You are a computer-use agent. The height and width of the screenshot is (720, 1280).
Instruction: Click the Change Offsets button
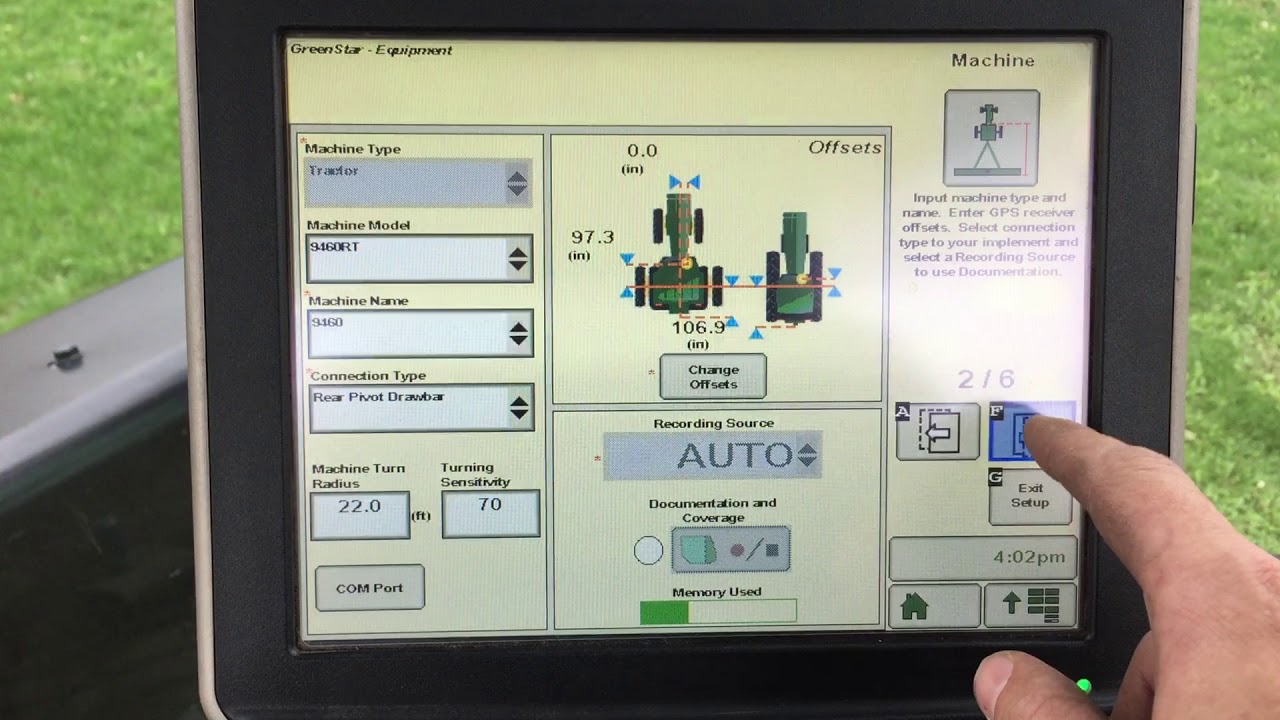[x=713, y=377]
